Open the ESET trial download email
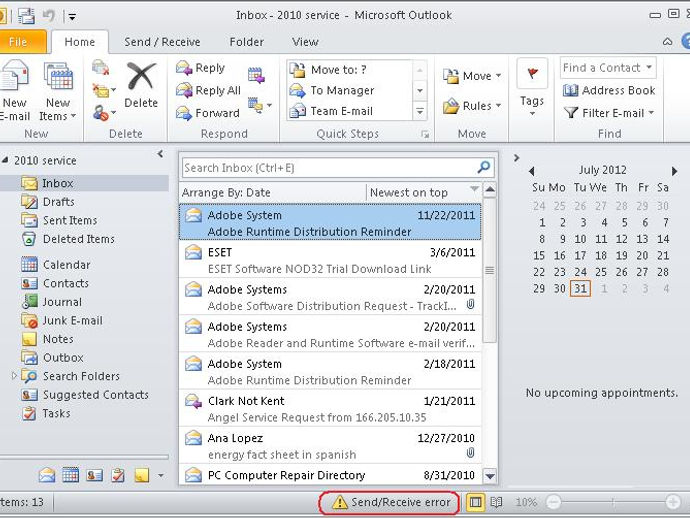The width and height of the screenshot is (690, 518). point(330,260)
